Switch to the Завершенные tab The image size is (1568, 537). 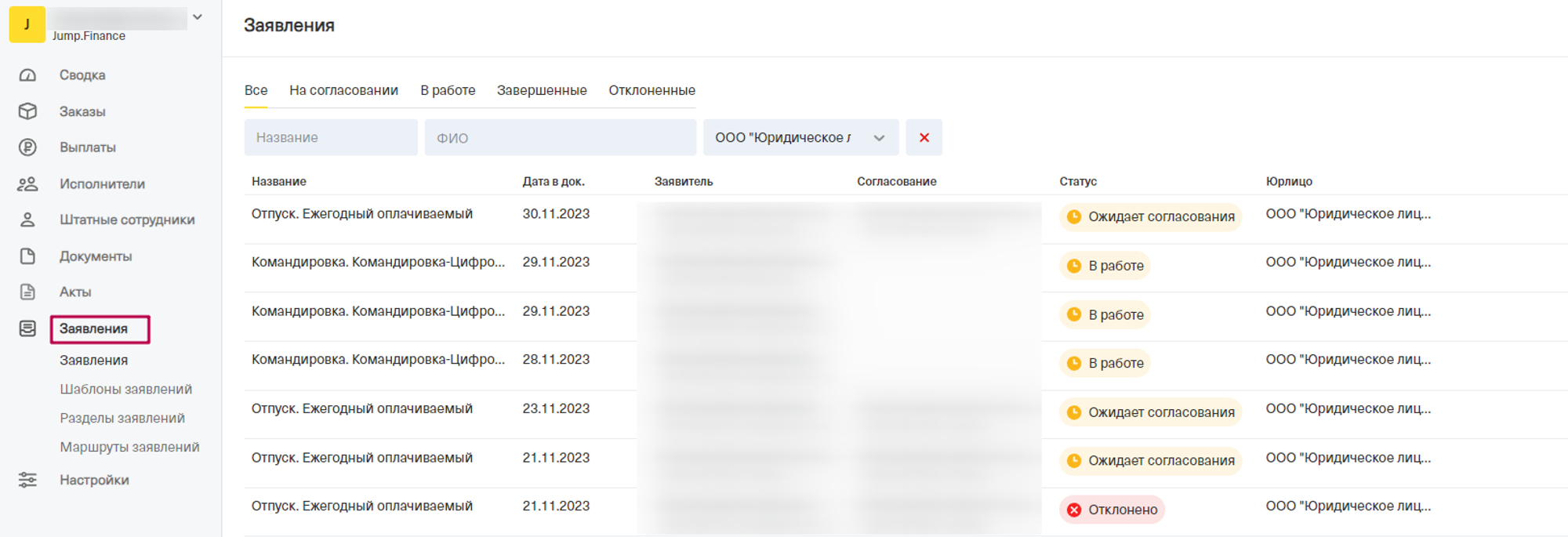542,91
